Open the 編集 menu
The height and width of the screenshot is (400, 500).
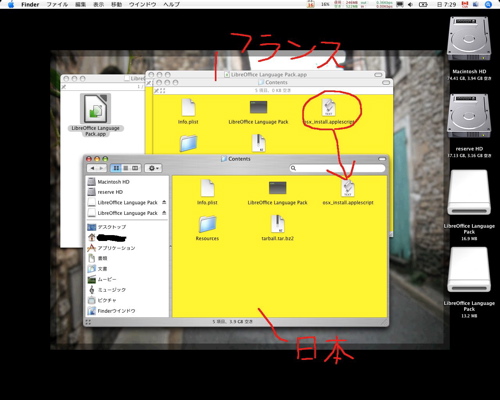pyautogui.click(x=81, y=4)
